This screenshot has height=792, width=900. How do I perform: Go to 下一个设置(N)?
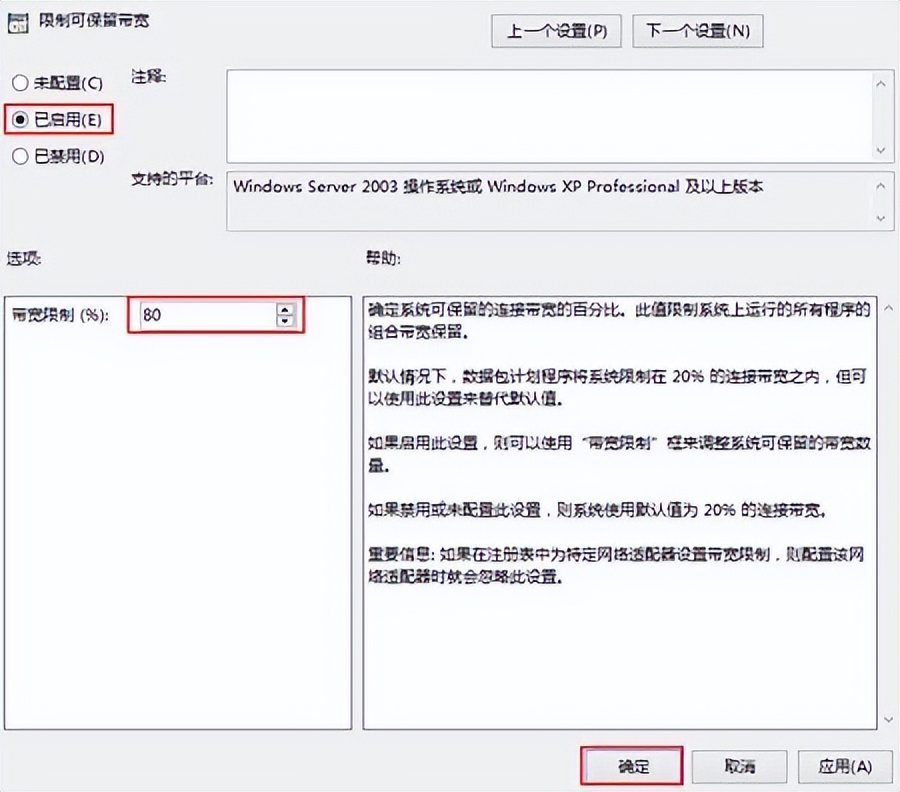point(698,30)
